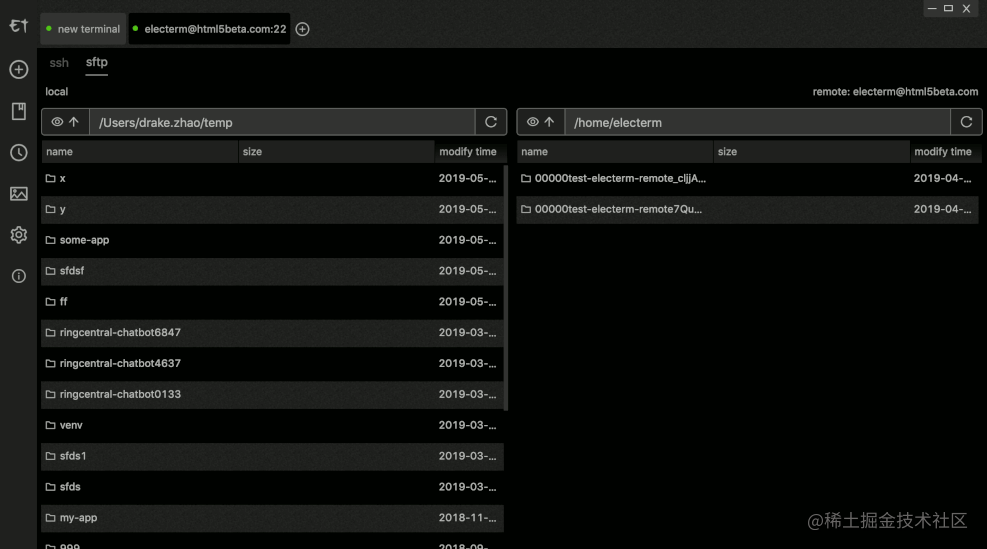The image size is (987, 549).
Task: Select the ringcentral-chatbot6847 folder
Action: click(273, 332)
